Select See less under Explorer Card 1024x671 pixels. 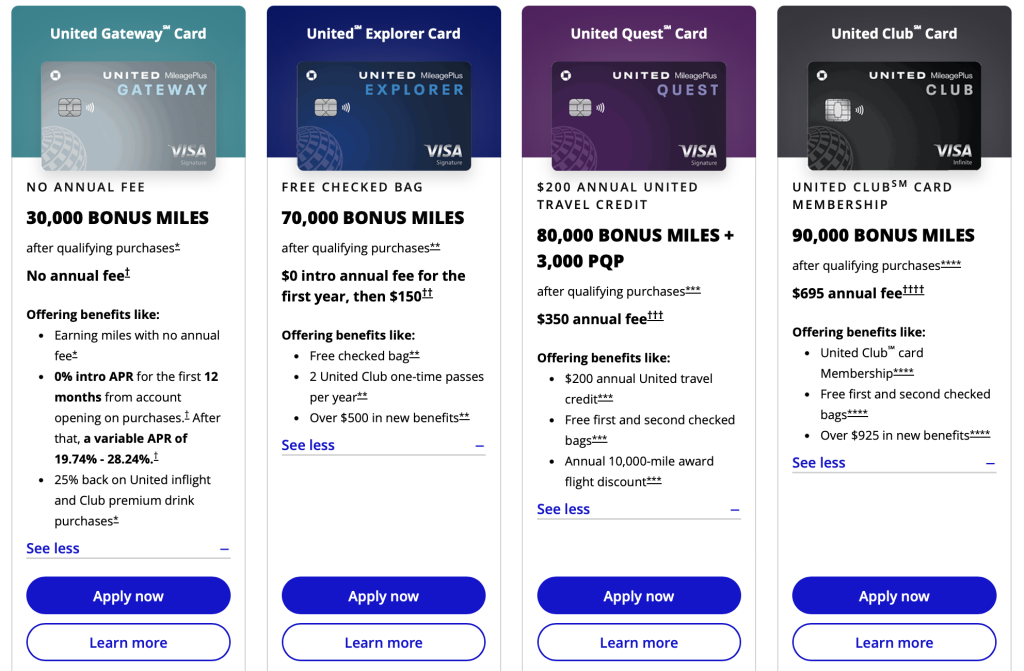point(308,446)
